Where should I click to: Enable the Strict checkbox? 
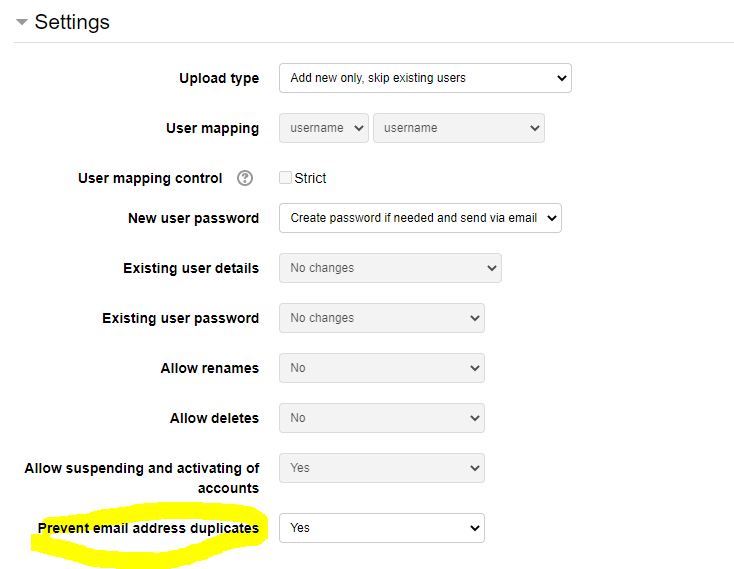[x=286, y=178]
